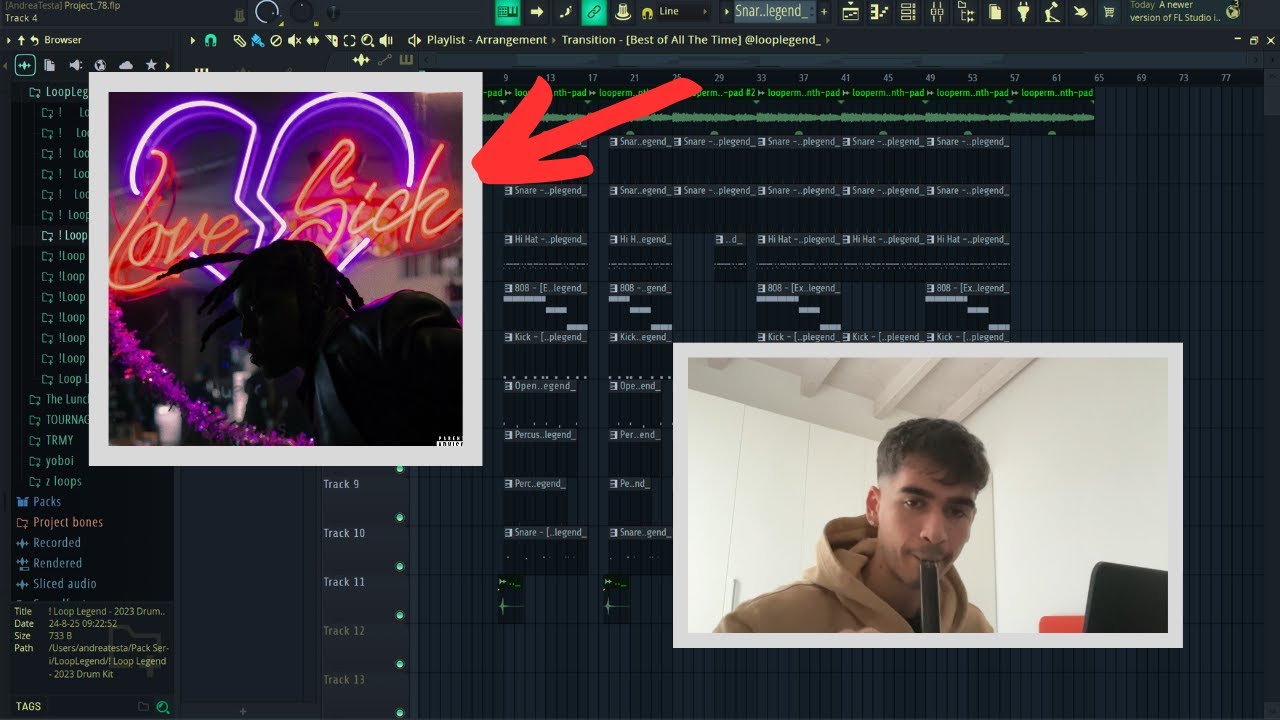Click Playlist - Arrangement breadcrumb
The image size is (1280, 720).
(x=487, y=40)
